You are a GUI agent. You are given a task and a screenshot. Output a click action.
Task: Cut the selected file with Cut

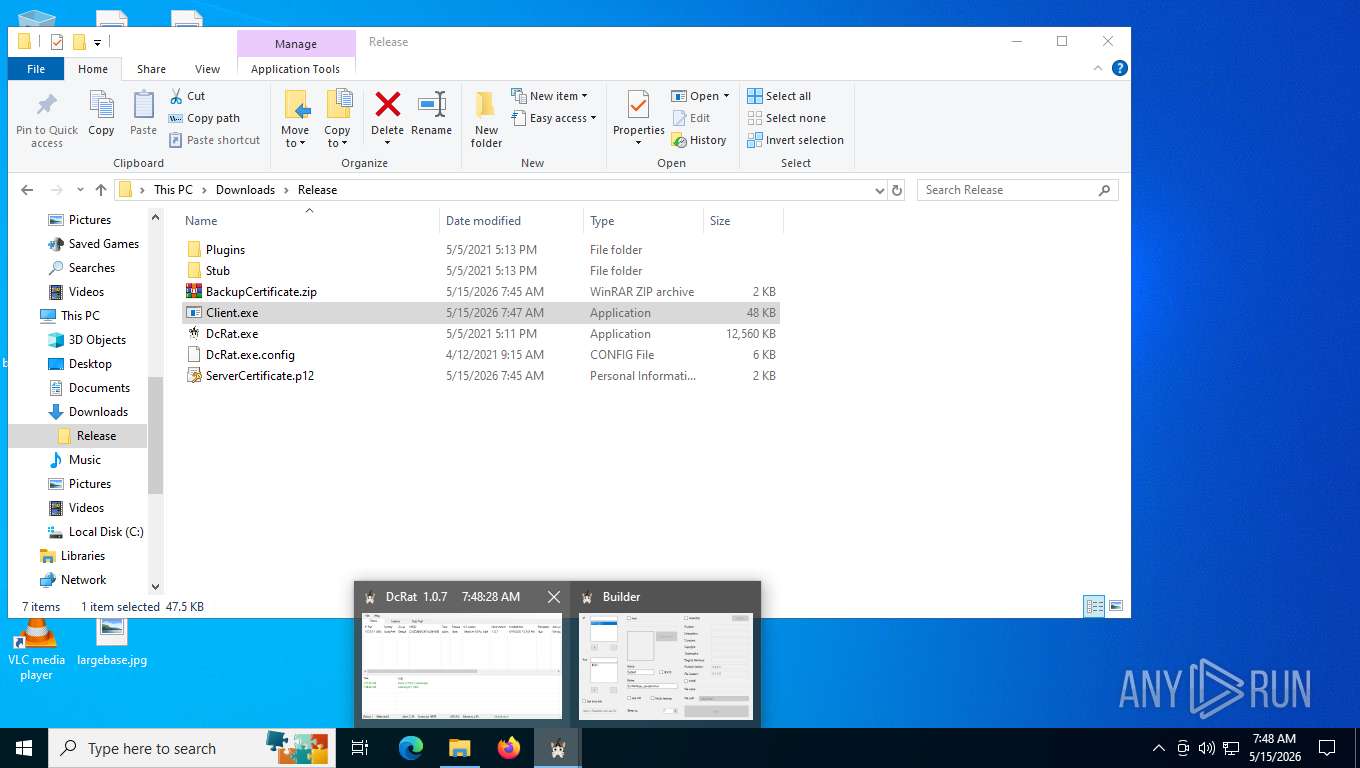187,96
